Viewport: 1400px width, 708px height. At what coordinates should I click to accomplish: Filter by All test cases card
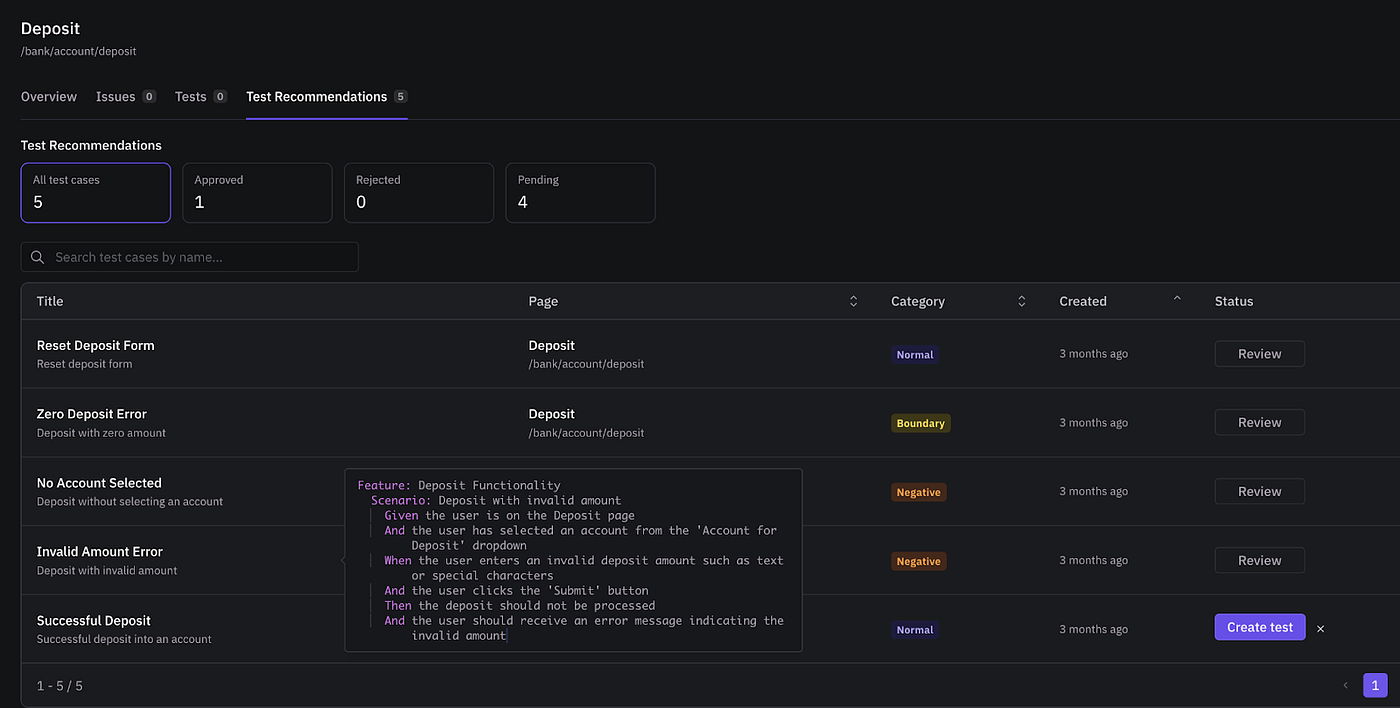96,193
